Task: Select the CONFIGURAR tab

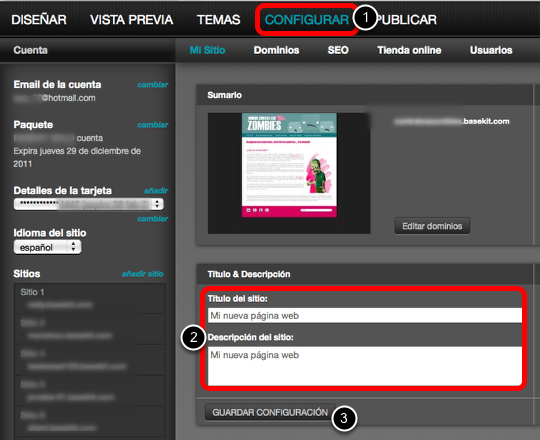Action: (307, 20)
